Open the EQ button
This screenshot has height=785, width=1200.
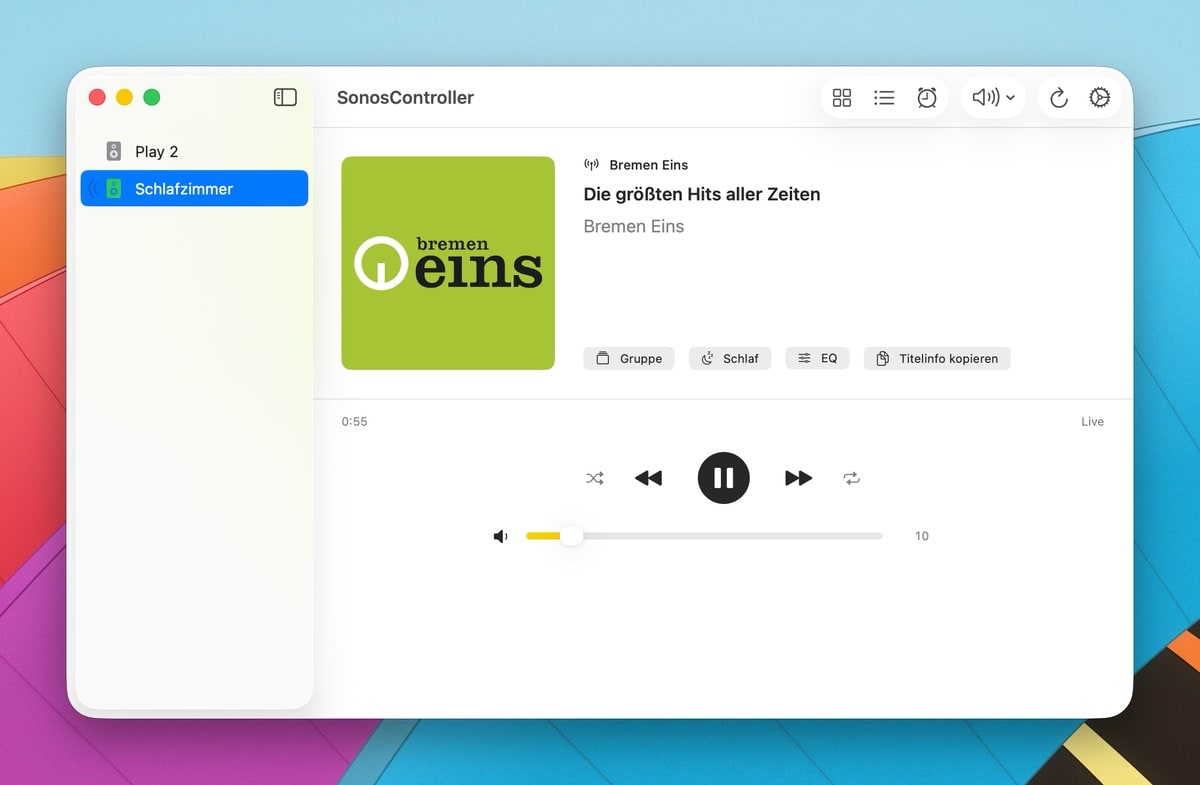(x=817, y=358)
